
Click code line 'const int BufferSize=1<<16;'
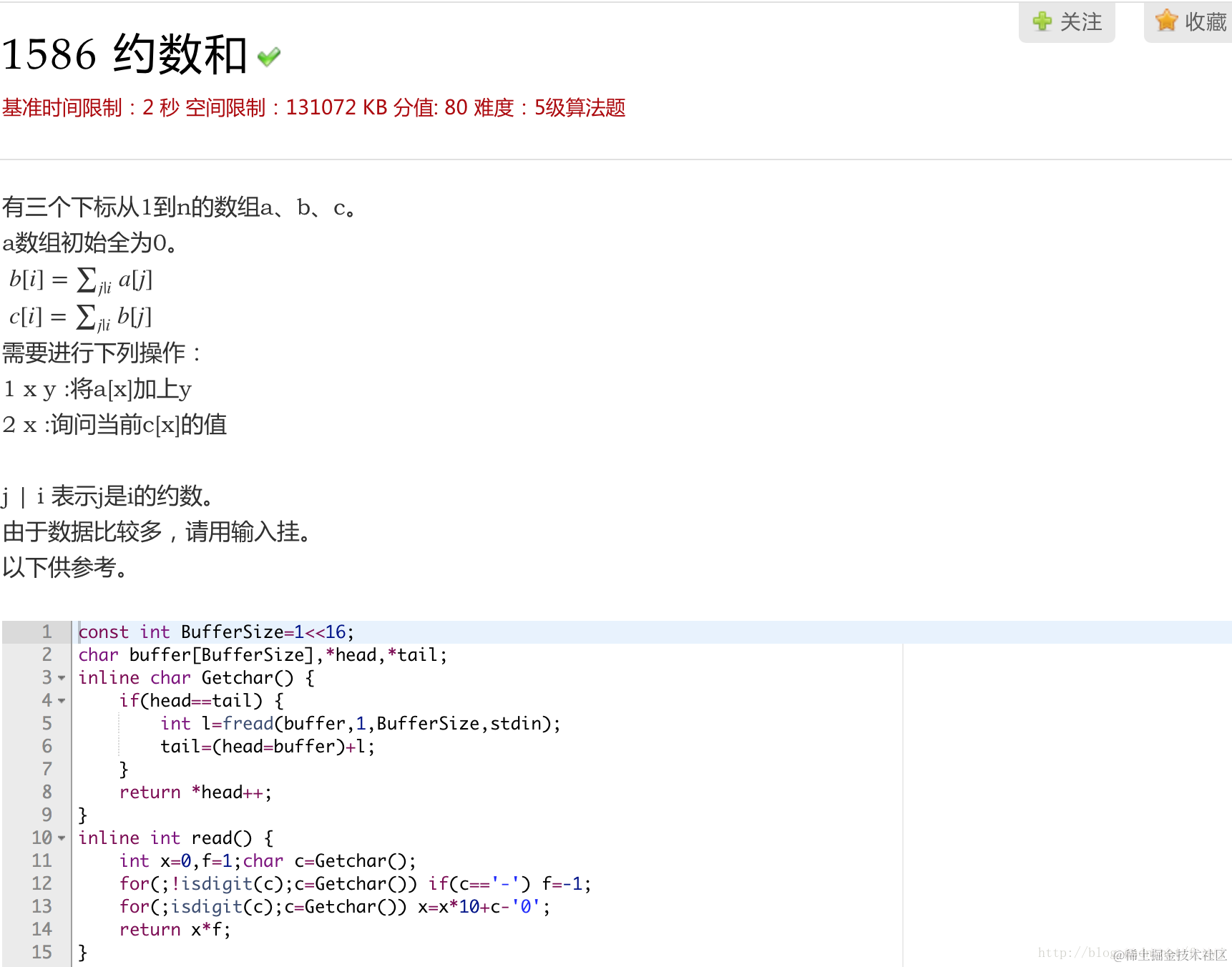click(216, 632)
